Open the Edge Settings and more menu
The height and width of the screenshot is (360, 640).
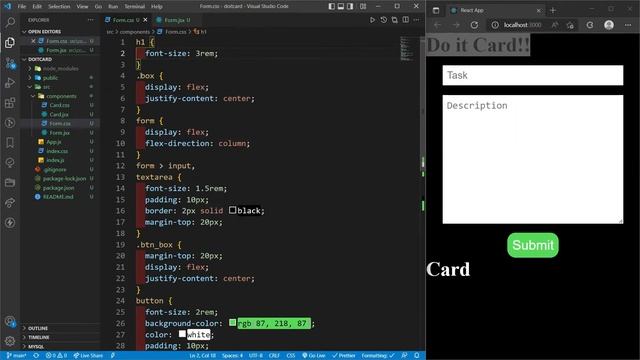(628, 25)
